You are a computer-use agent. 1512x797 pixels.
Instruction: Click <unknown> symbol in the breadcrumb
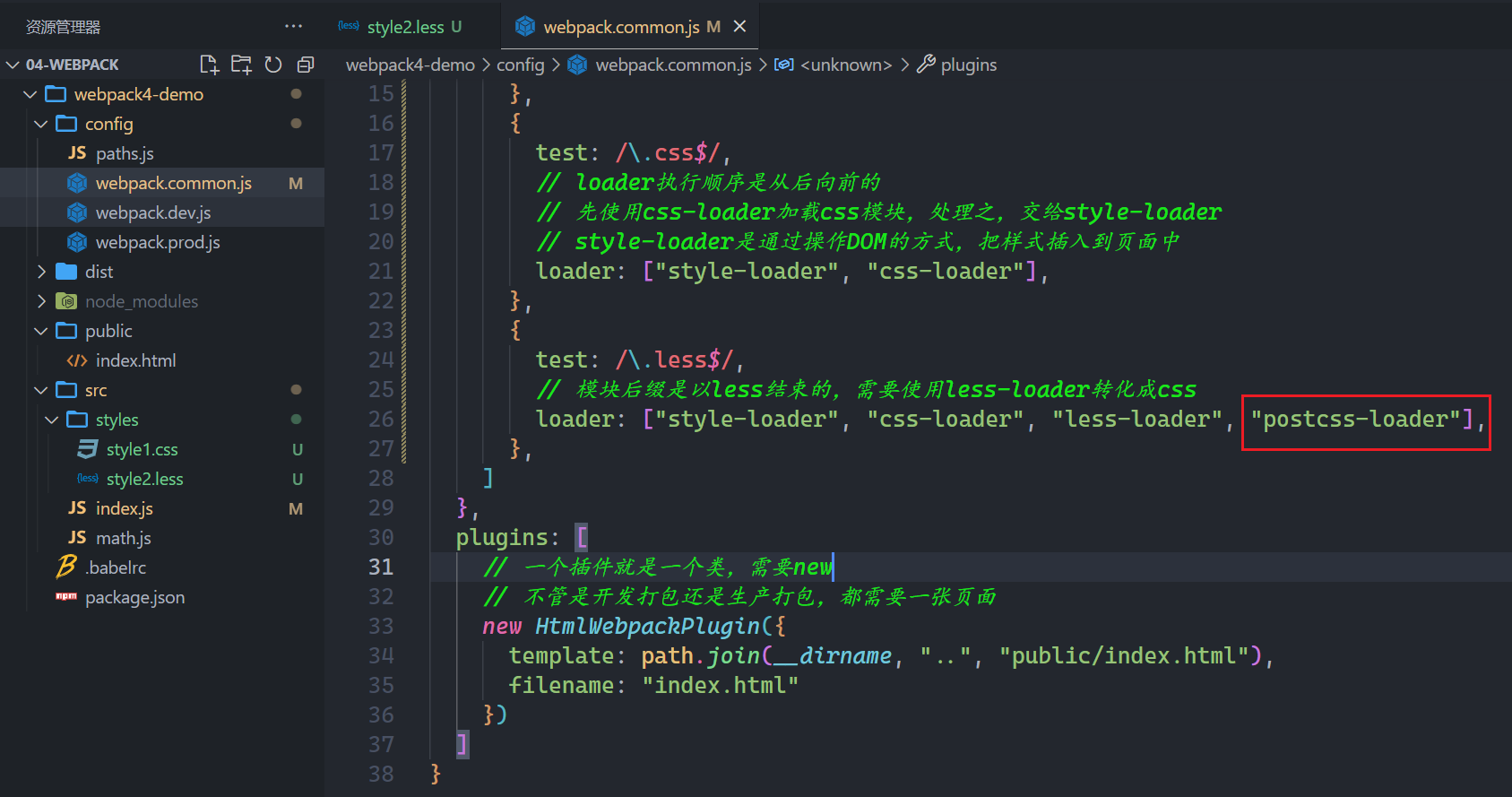846,65
